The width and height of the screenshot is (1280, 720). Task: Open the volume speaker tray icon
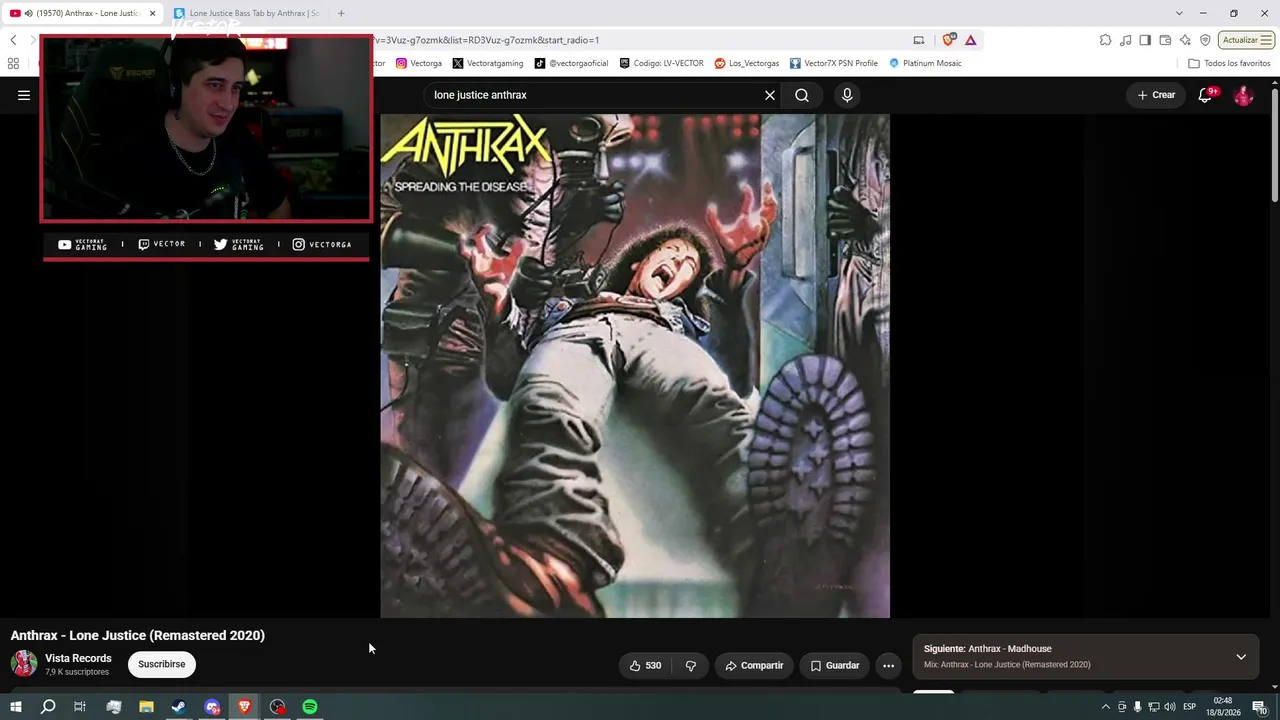tap(1169, 707)
